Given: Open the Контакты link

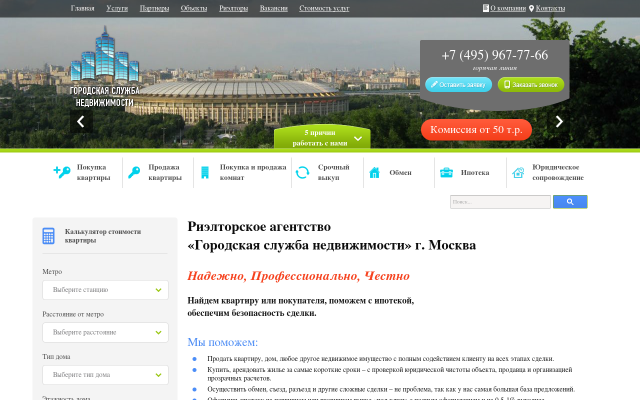Looking at the screenshot, I should (550, 8).
